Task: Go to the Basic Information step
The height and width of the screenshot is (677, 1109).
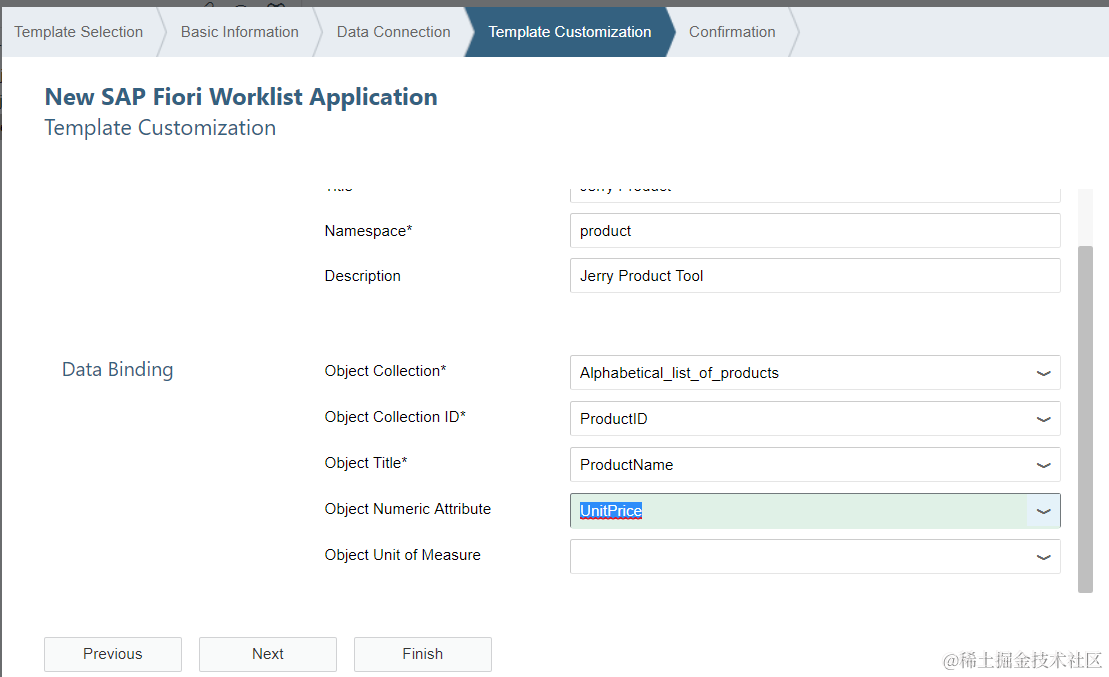Action: 240,32
